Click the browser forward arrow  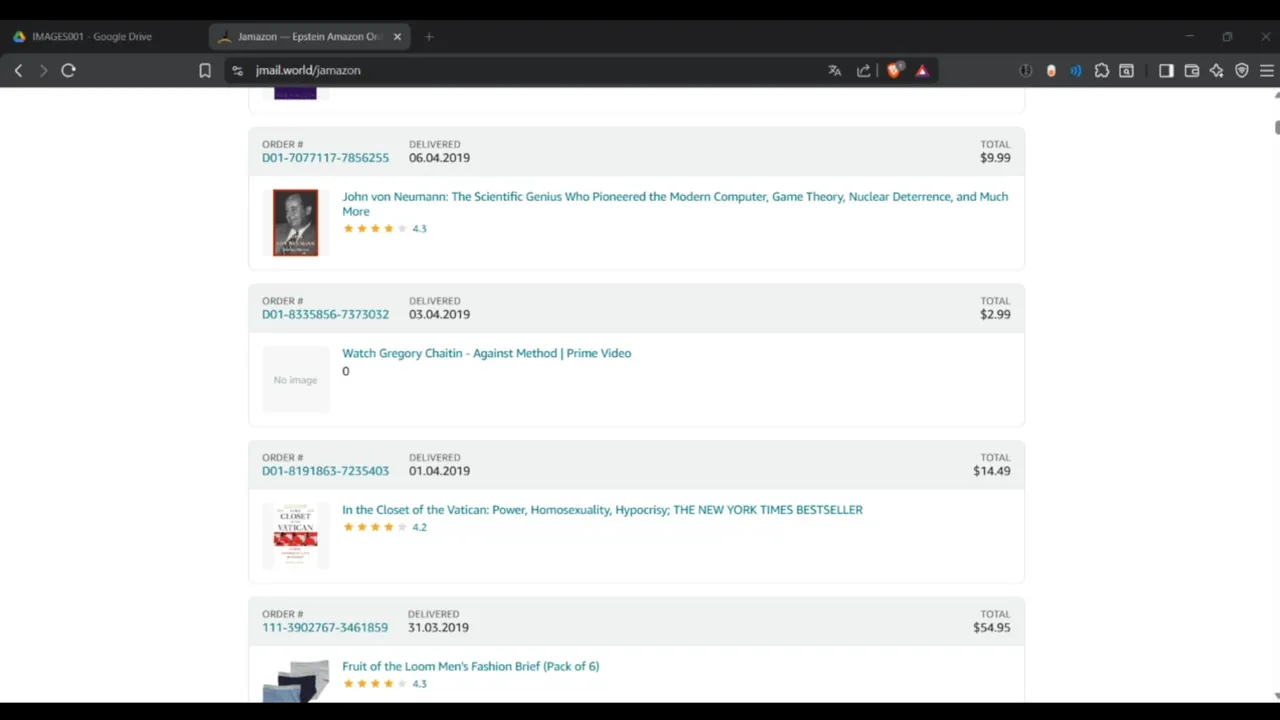[43, 71]
